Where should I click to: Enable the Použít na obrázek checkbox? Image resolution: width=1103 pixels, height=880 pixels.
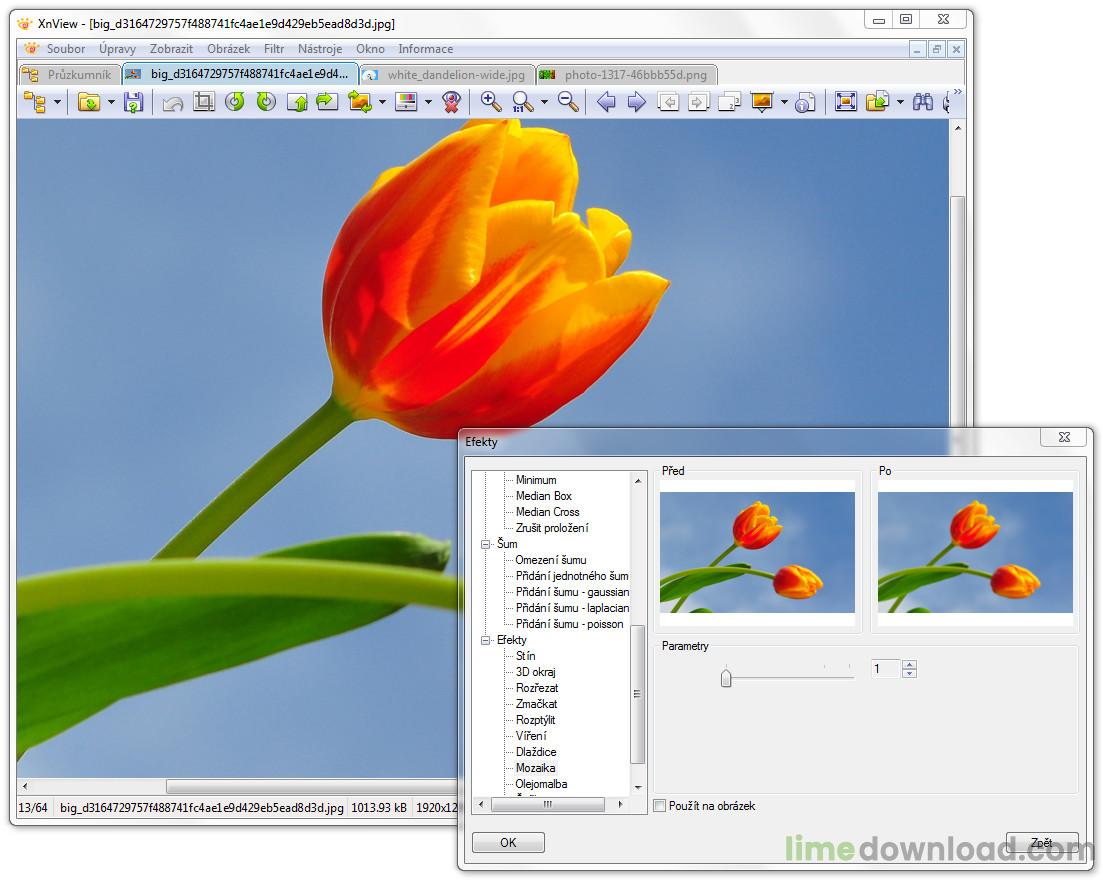point(660,805)
